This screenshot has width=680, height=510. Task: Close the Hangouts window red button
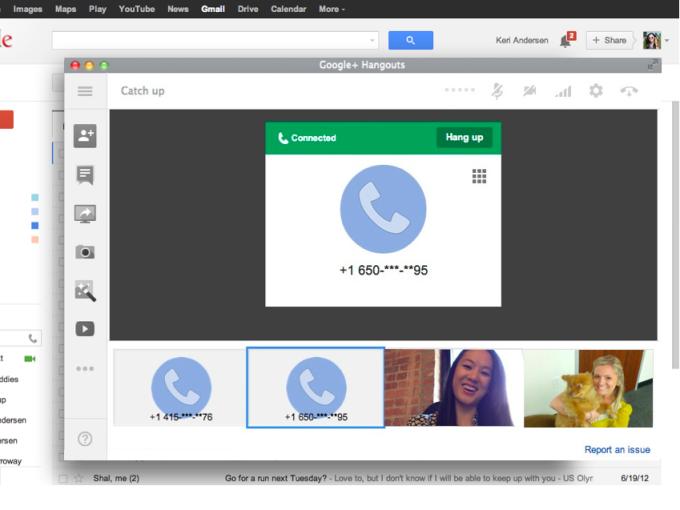point(75,65)
